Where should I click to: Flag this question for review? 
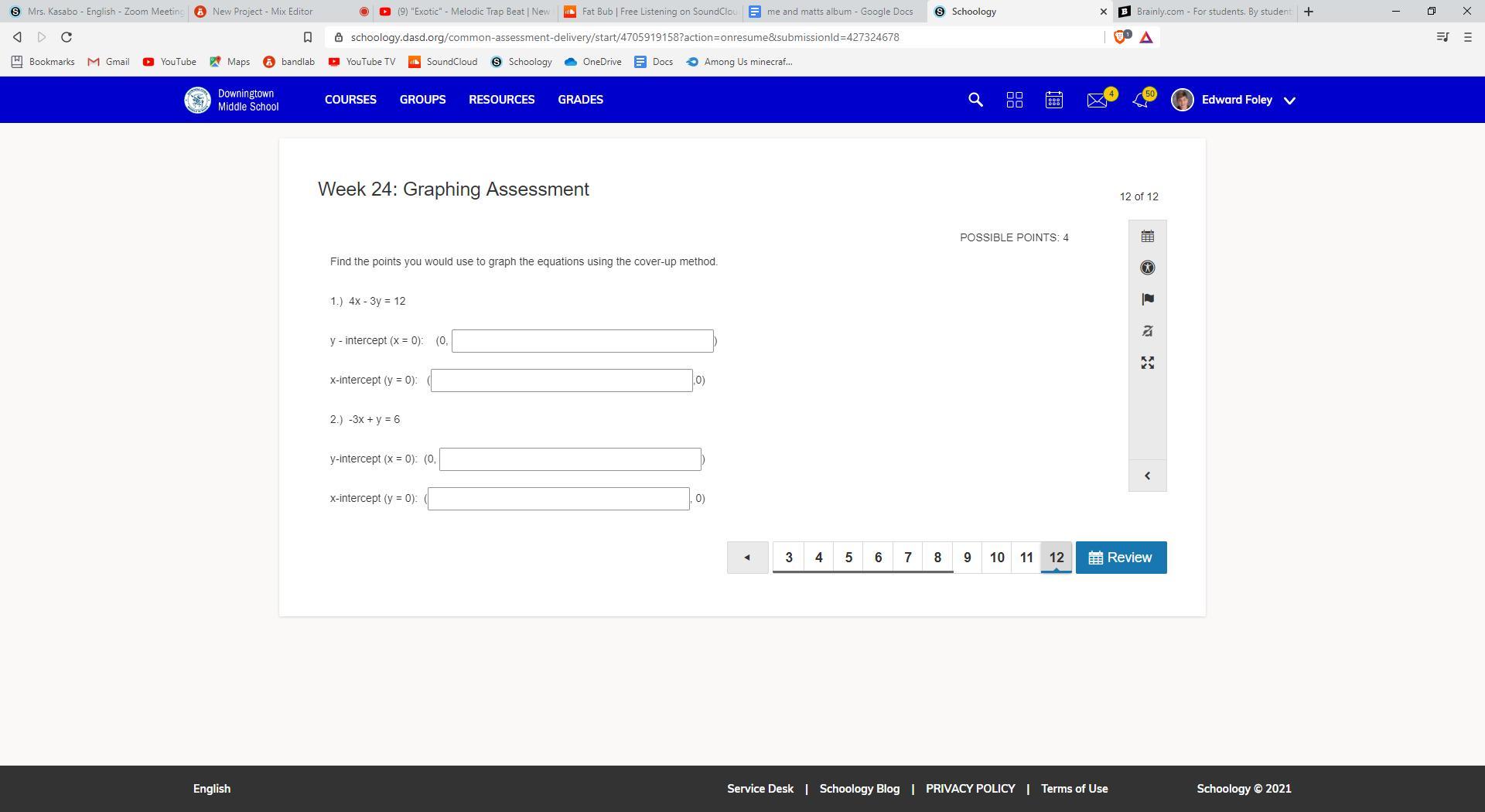[1147, 299]
